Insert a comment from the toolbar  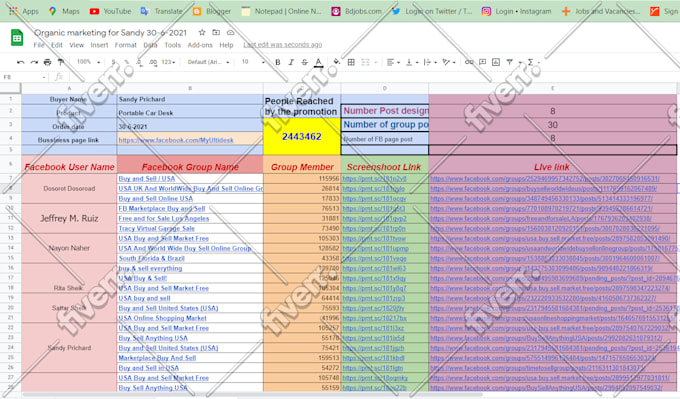pos(482,62)
